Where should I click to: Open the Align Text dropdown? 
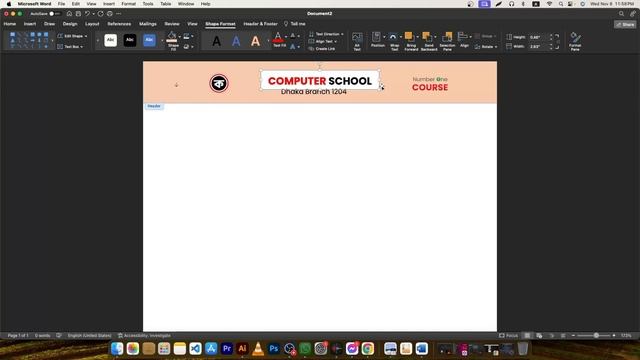pos(323,42)
